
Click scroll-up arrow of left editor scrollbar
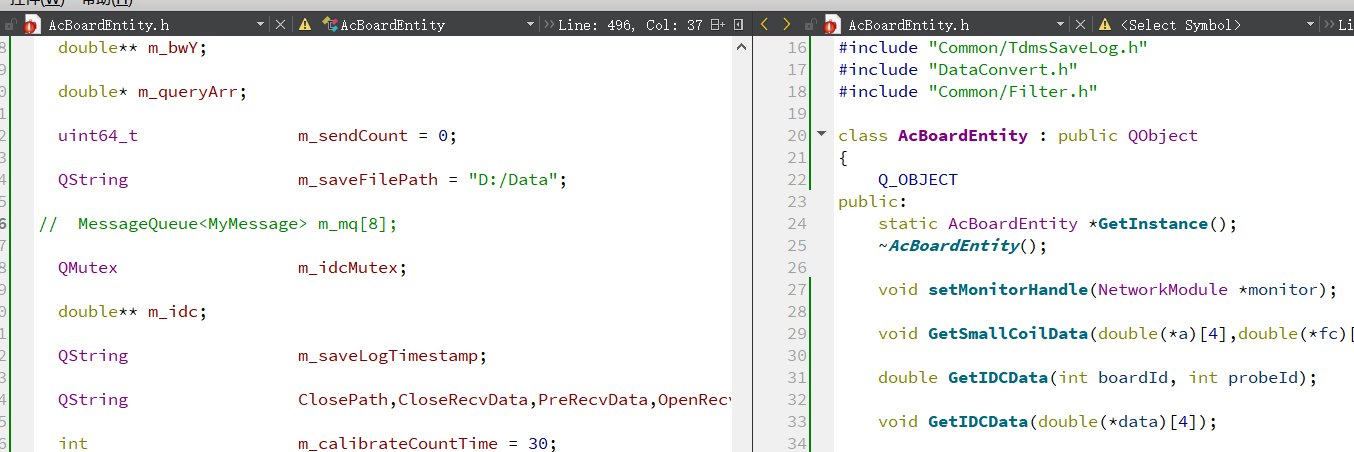(x=741, y=47)
